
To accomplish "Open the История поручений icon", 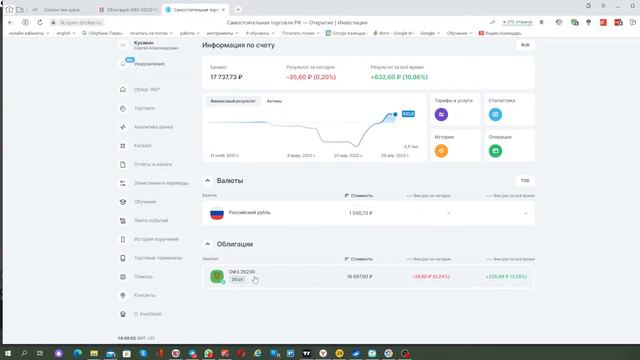I will (x=123, y=239).
